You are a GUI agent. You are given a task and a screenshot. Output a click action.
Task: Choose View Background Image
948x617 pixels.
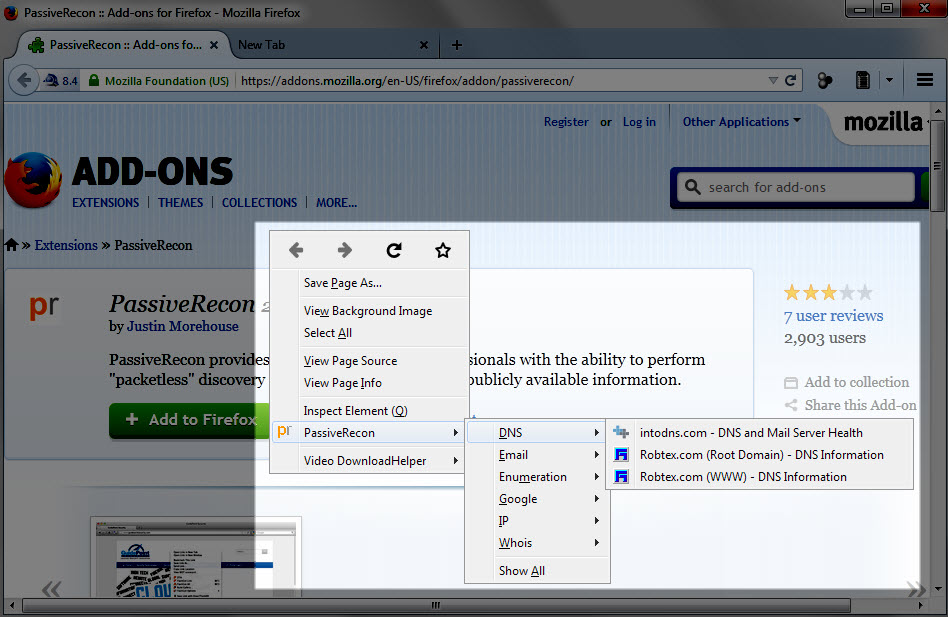pyautogui.click(x=369, y=311)
